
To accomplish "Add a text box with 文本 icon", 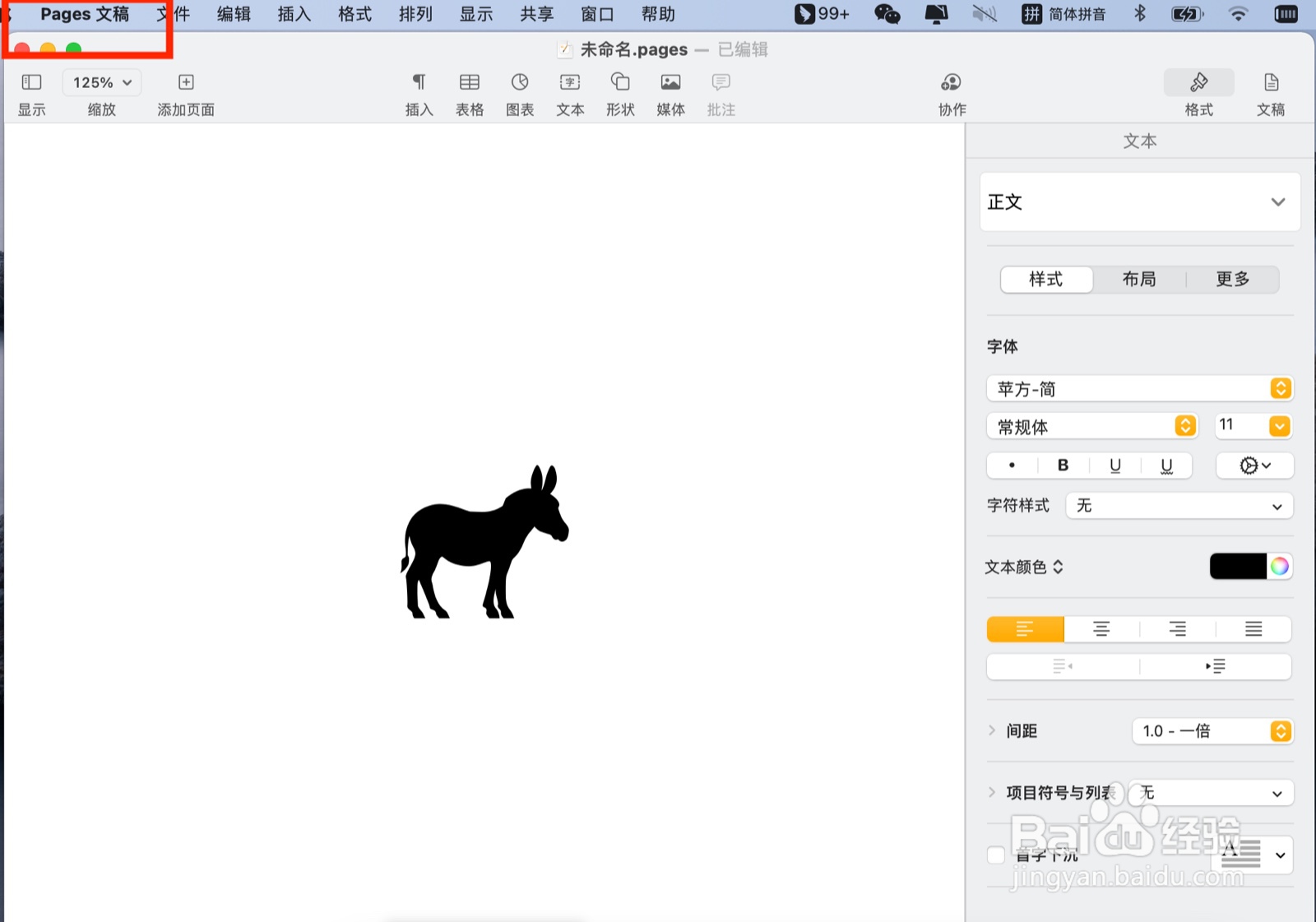I will click(570, 82).
